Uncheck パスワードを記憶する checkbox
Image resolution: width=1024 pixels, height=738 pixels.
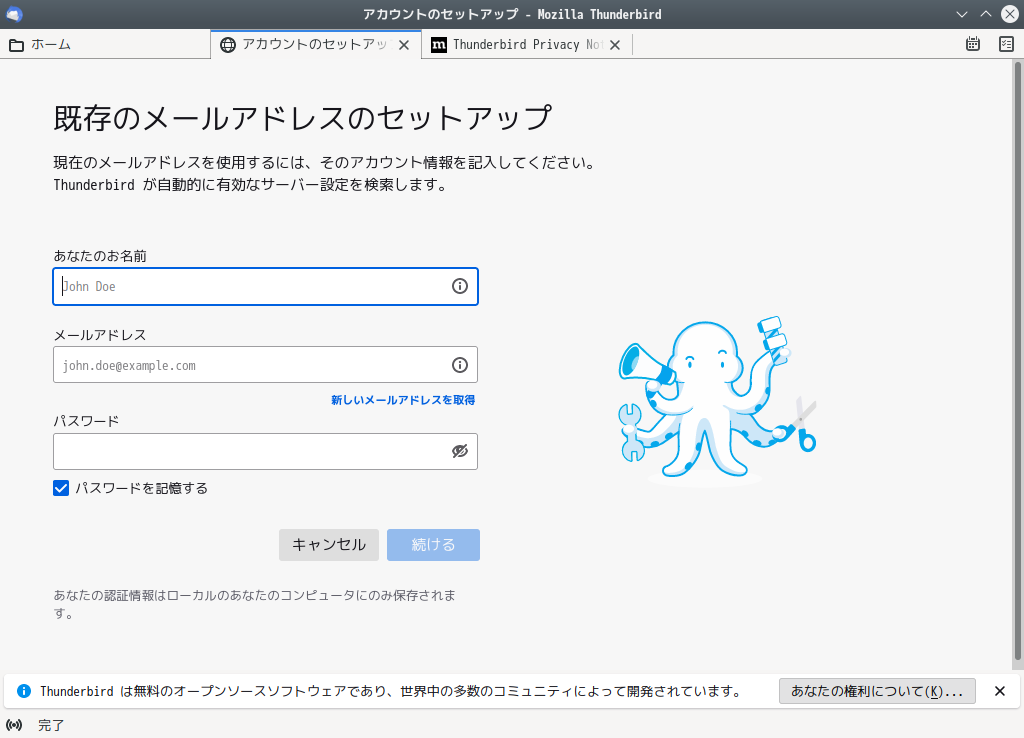coord(61,488)
